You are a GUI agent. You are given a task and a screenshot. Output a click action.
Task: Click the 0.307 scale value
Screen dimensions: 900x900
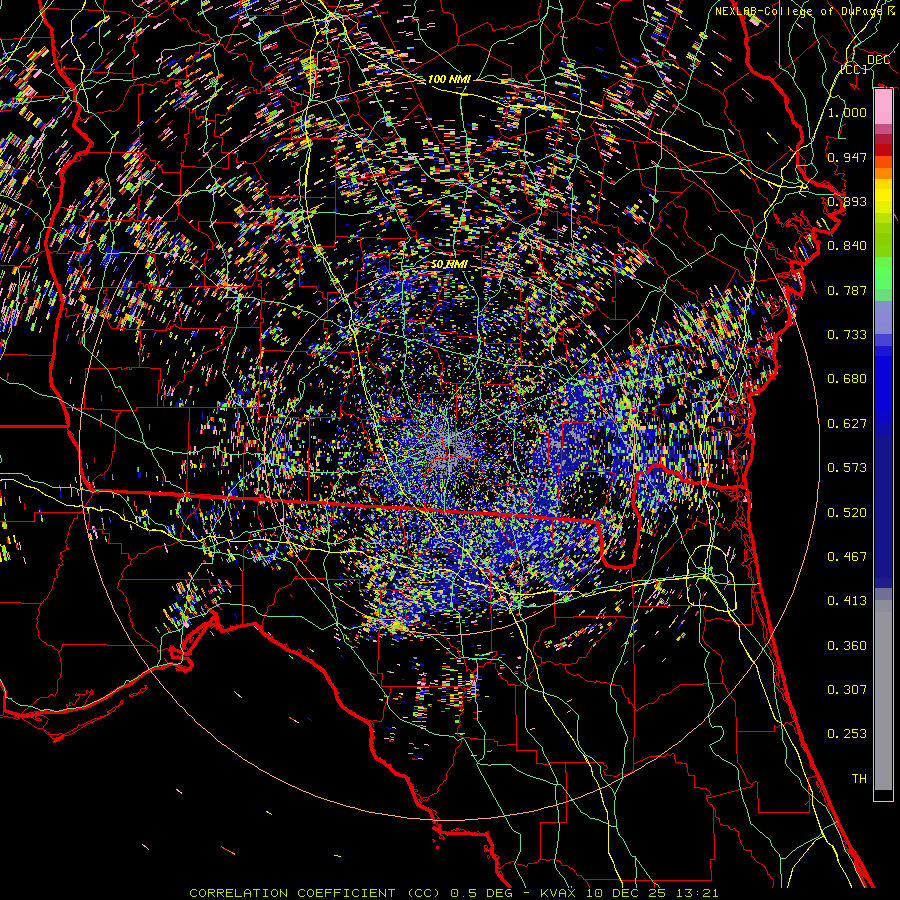point(847,690)
